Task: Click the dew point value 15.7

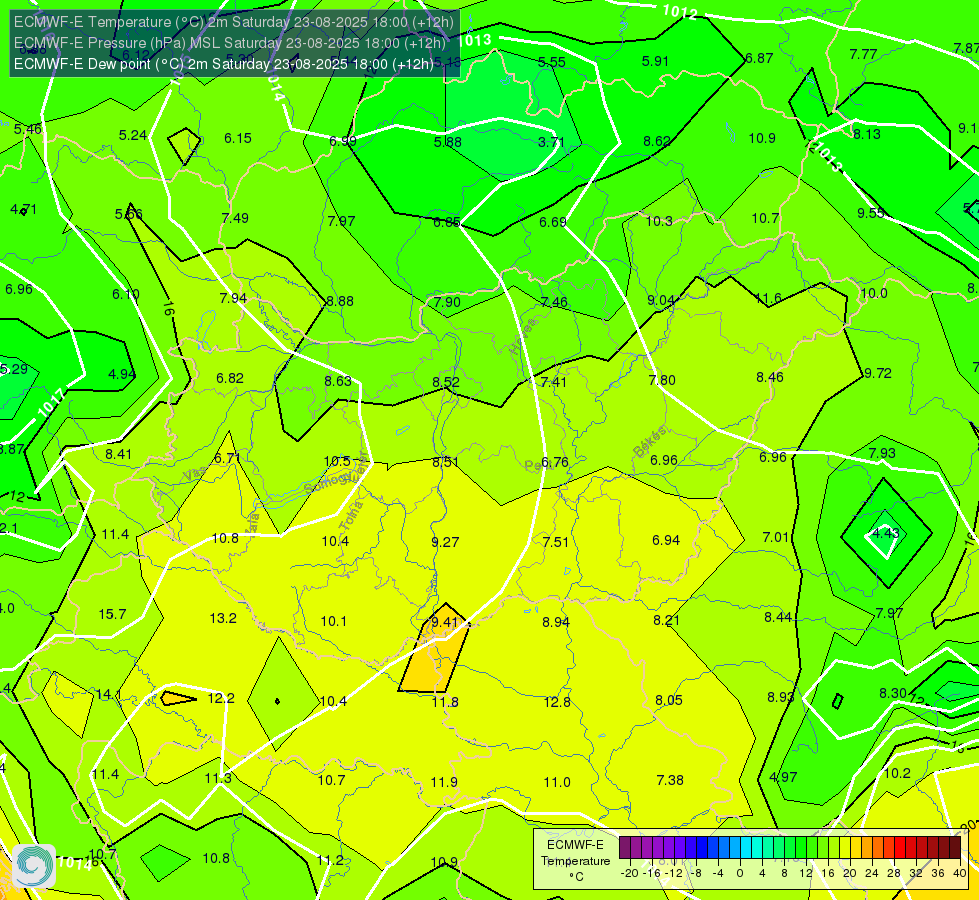Action: pos(112,614)
